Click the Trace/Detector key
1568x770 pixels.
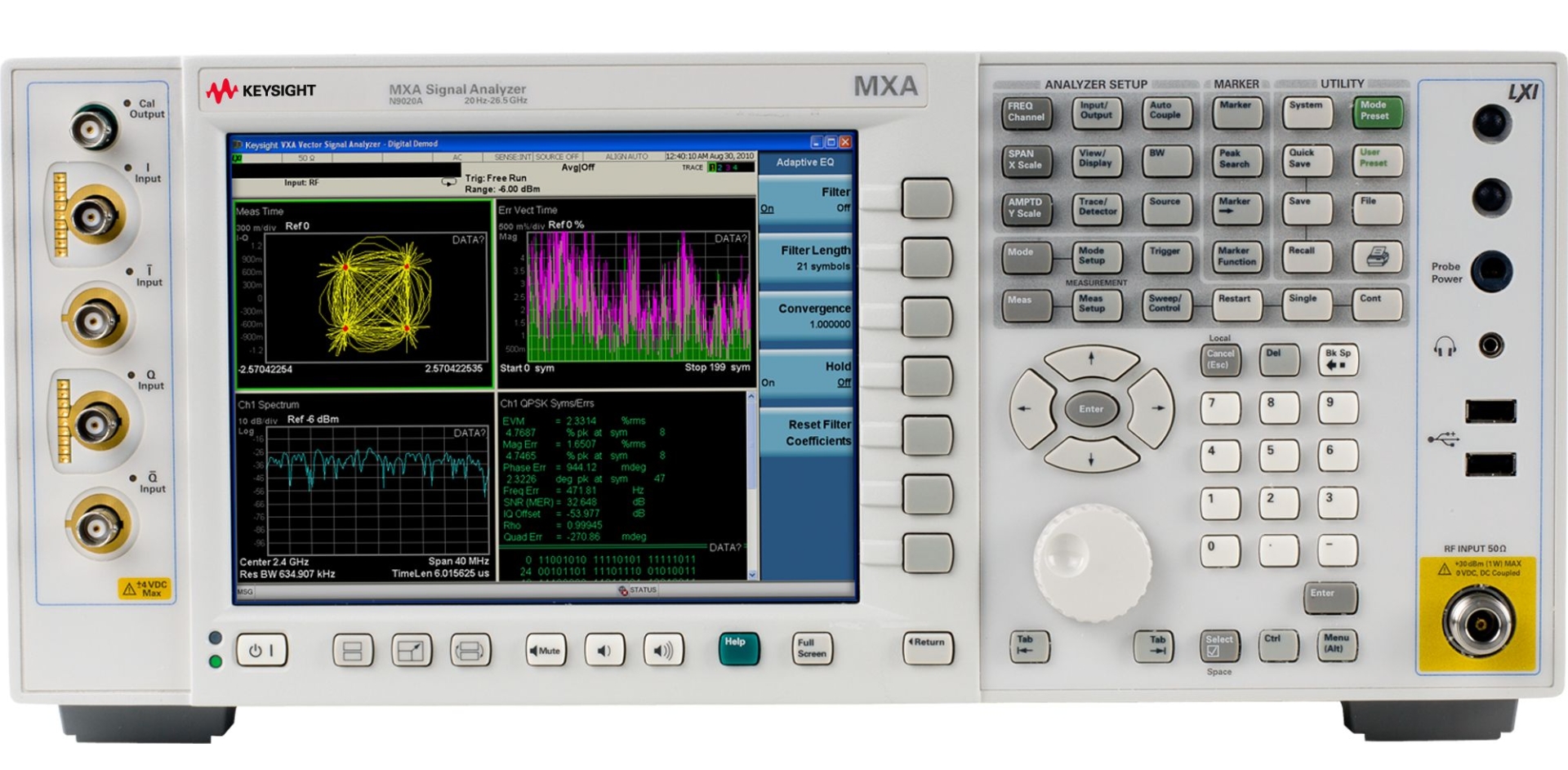(1096, 210)
